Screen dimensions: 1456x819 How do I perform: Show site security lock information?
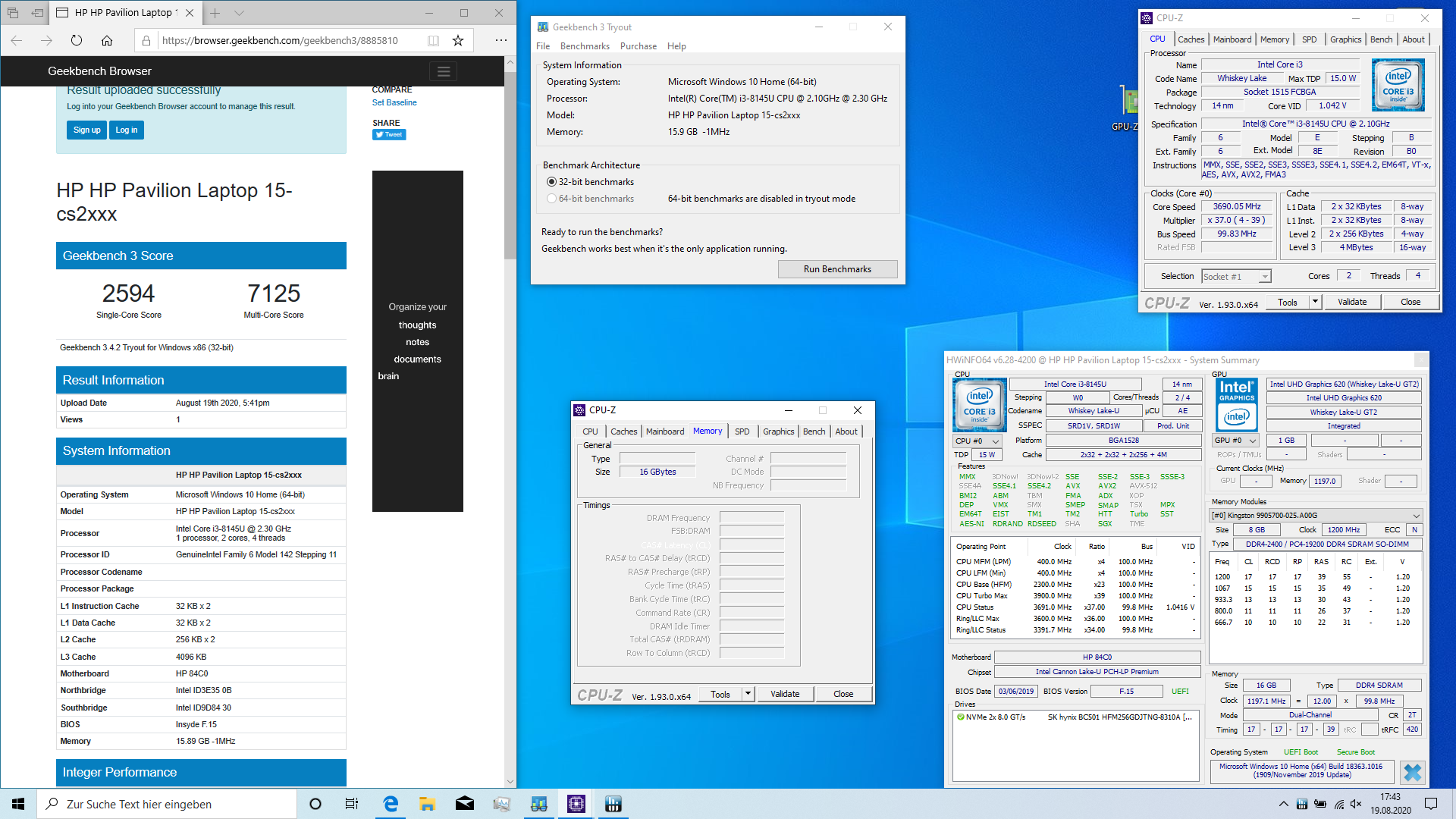(146, 40)
